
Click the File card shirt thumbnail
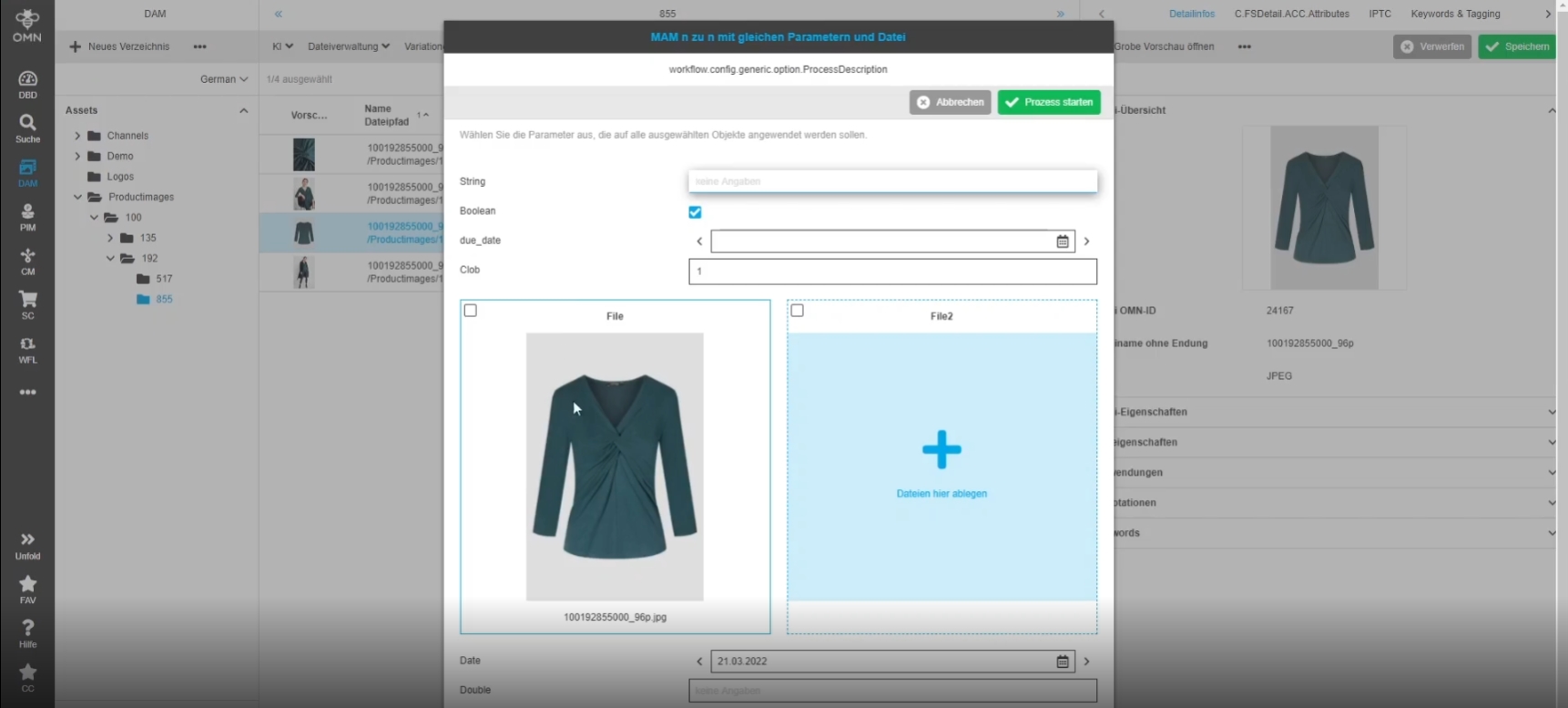615,467
